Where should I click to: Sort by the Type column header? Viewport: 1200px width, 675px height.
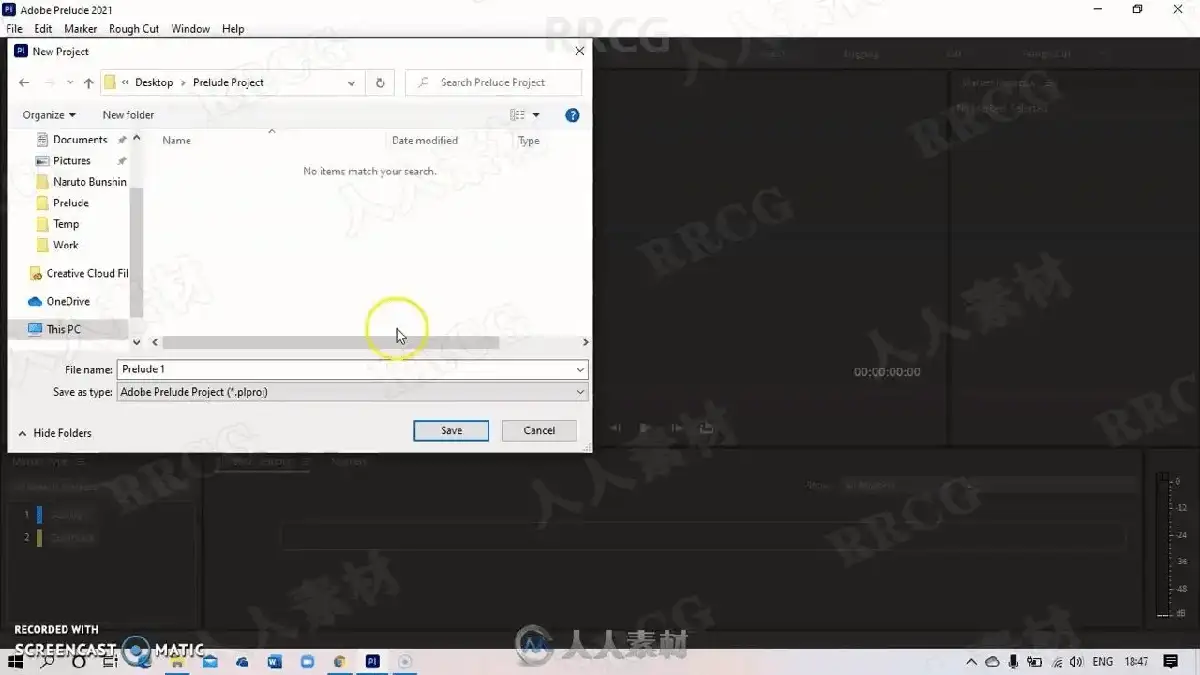coord(529,140)
